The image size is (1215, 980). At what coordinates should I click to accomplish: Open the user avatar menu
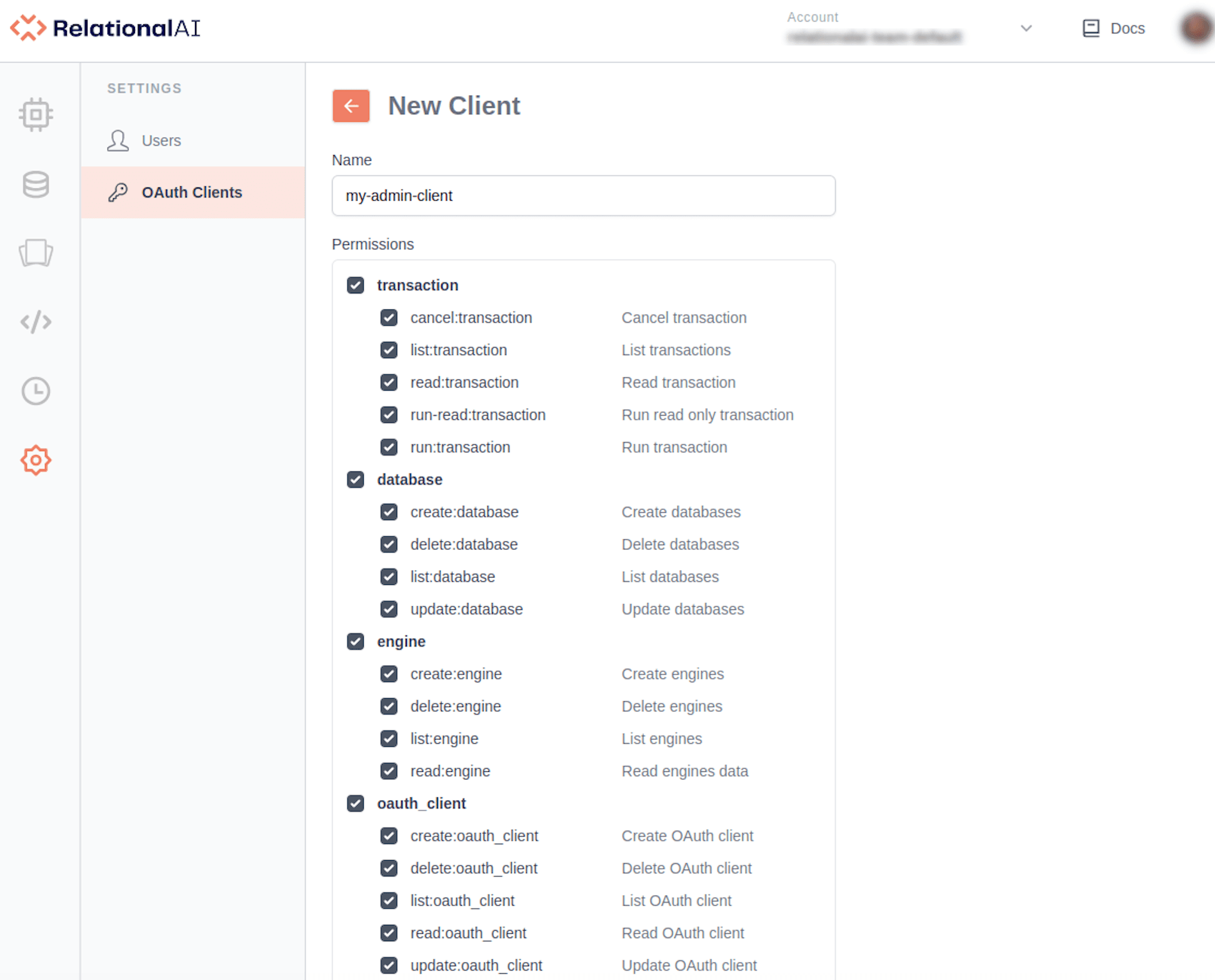(1196, 28)
